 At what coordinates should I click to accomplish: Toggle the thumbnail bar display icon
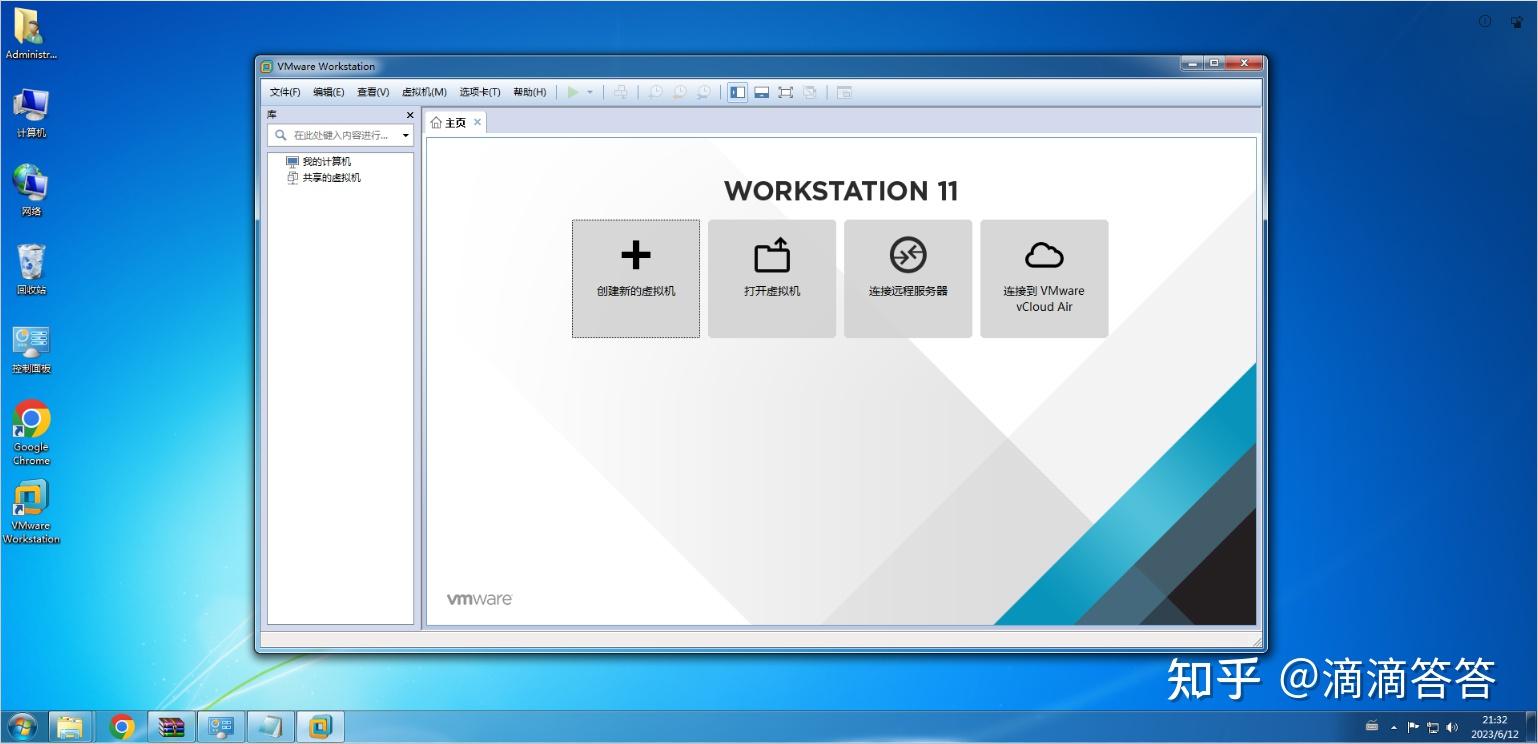[761, 91]
